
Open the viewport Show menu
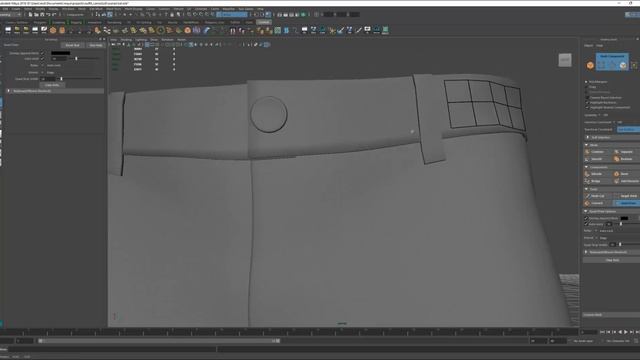(x=154, y=40)
